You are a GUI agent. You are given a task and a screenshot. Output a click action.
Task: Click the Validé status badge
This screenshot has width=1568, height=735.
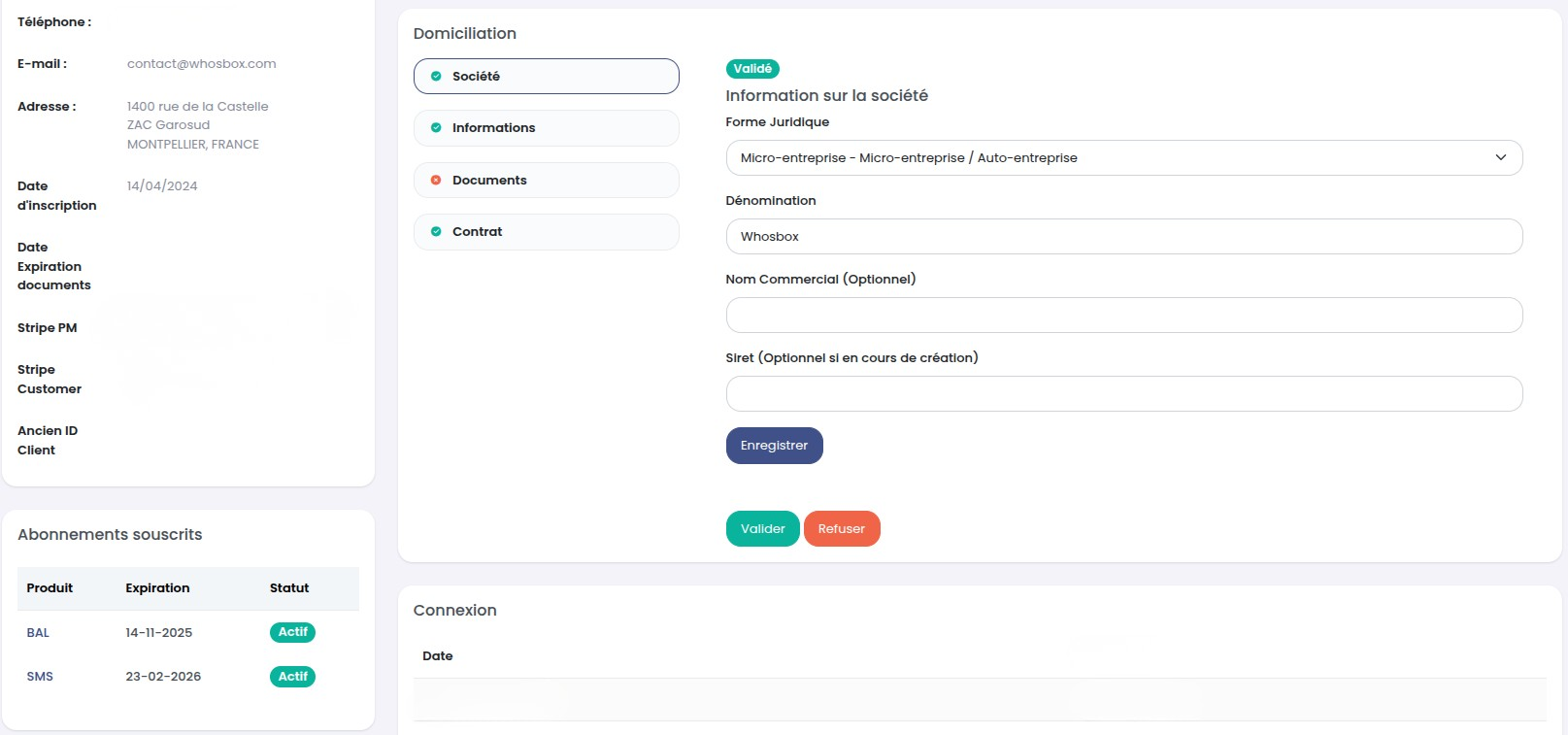click(752, 69)
